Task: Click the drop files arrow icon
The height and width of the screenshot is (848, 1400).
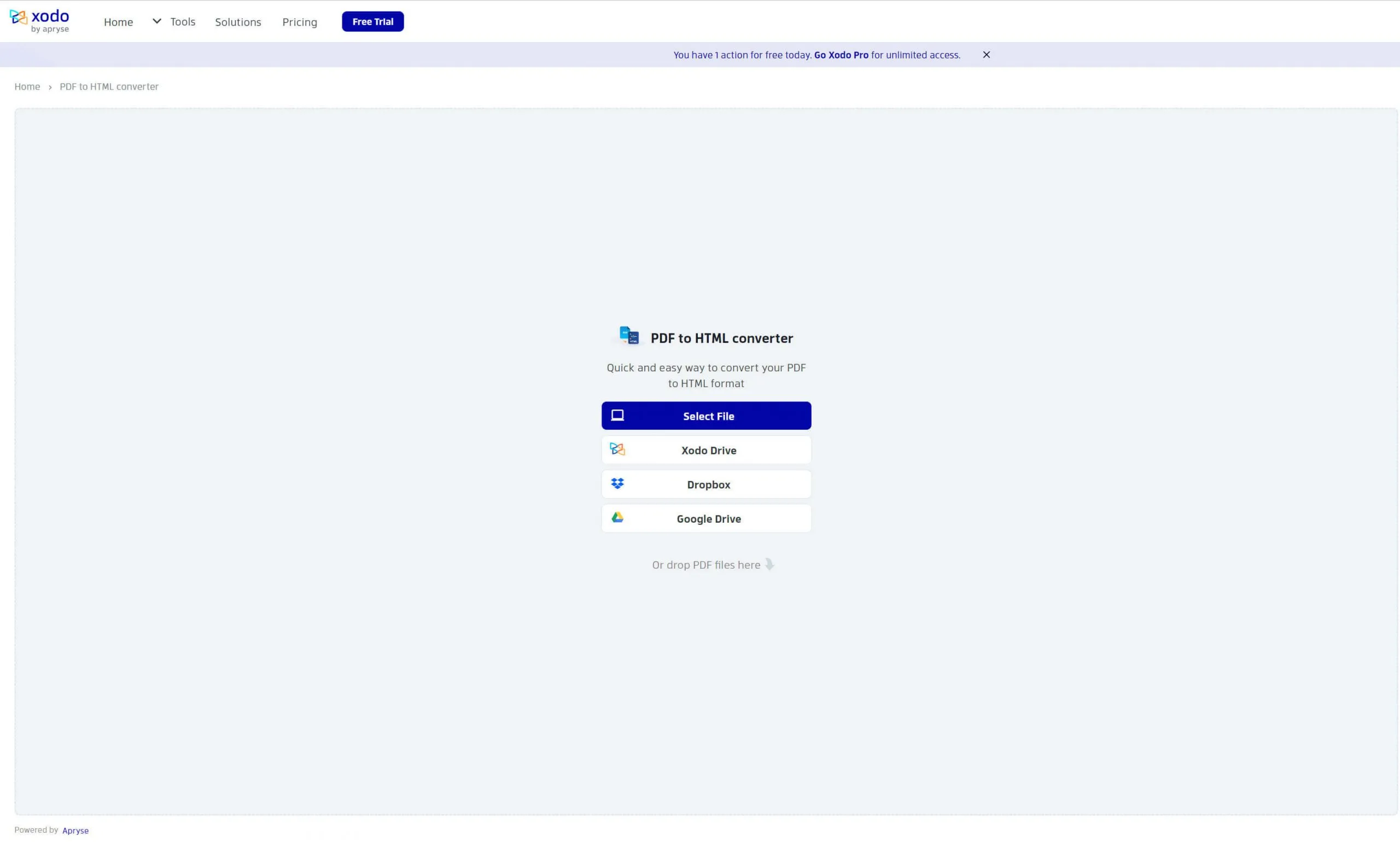Action: coord(768,564)
